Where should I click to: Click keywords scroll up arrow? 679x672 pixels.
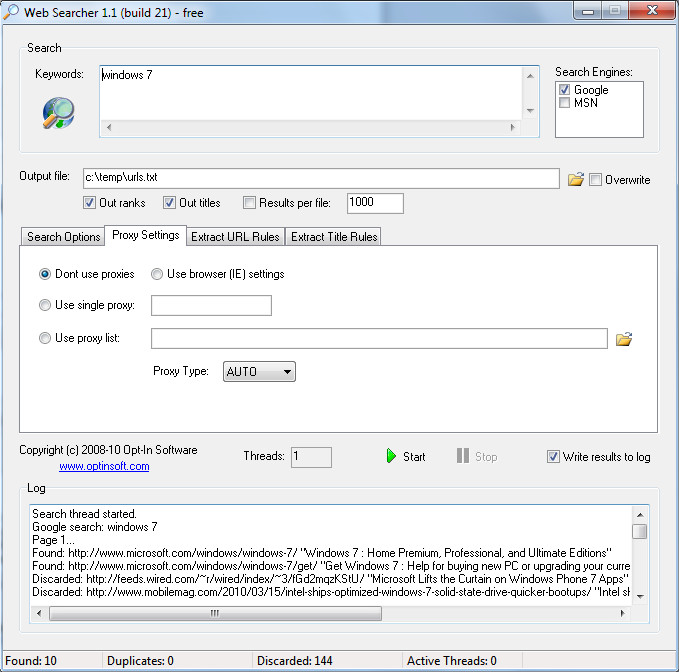tap(530, 76)
